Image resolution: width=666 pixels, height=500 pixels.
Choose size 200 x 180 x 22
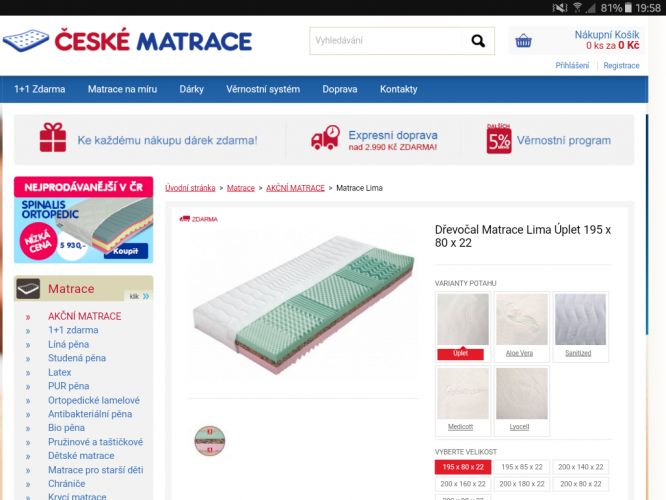pyautogui.click(x=522, y=484)
